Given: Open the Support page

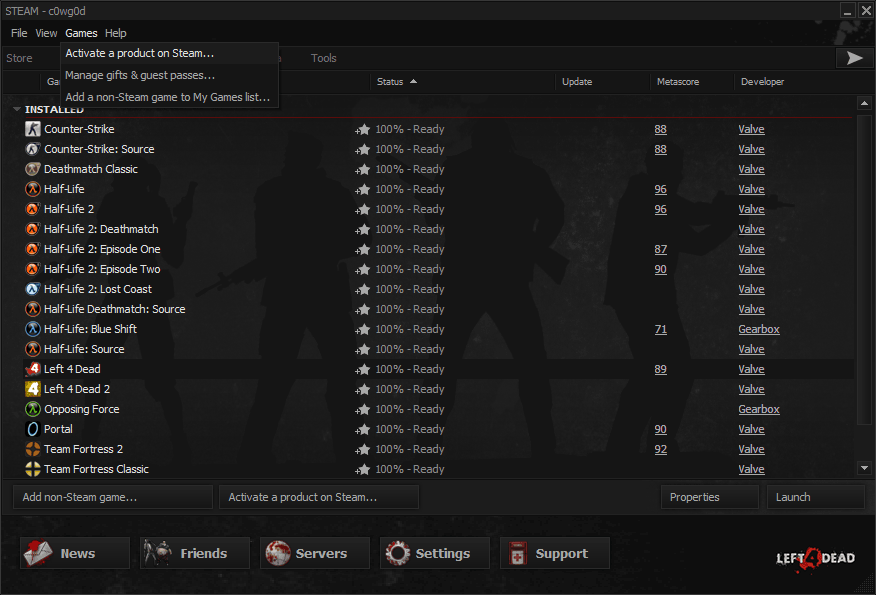Looking at the screenshot, I should [x=555, y=553].
